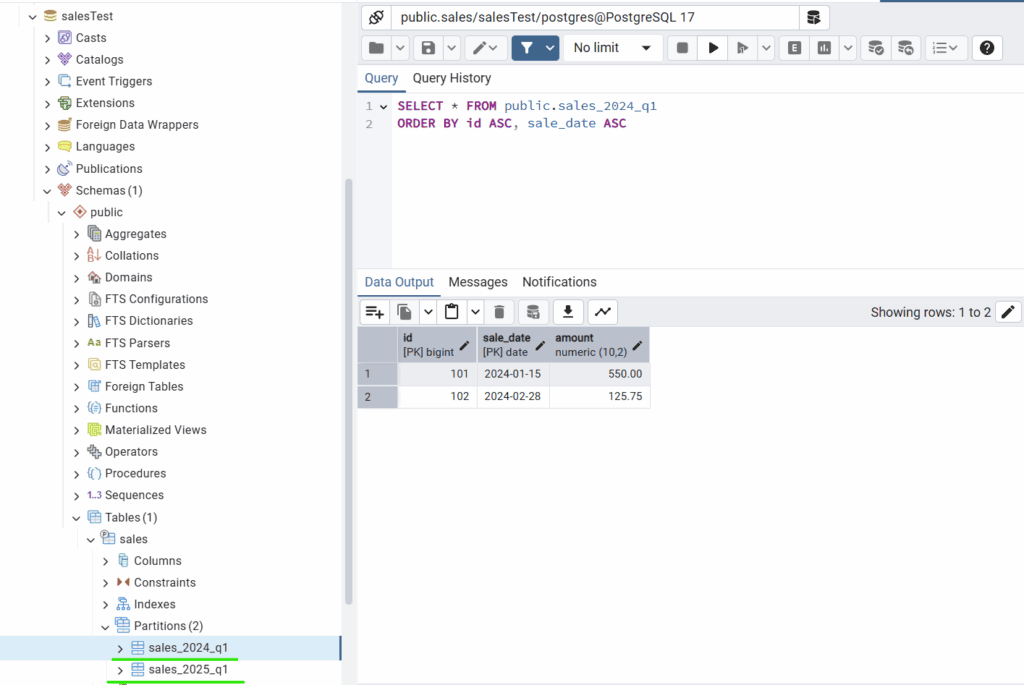Open a graph/chart of the query results
1024x685 pixels.
point(601,311)
